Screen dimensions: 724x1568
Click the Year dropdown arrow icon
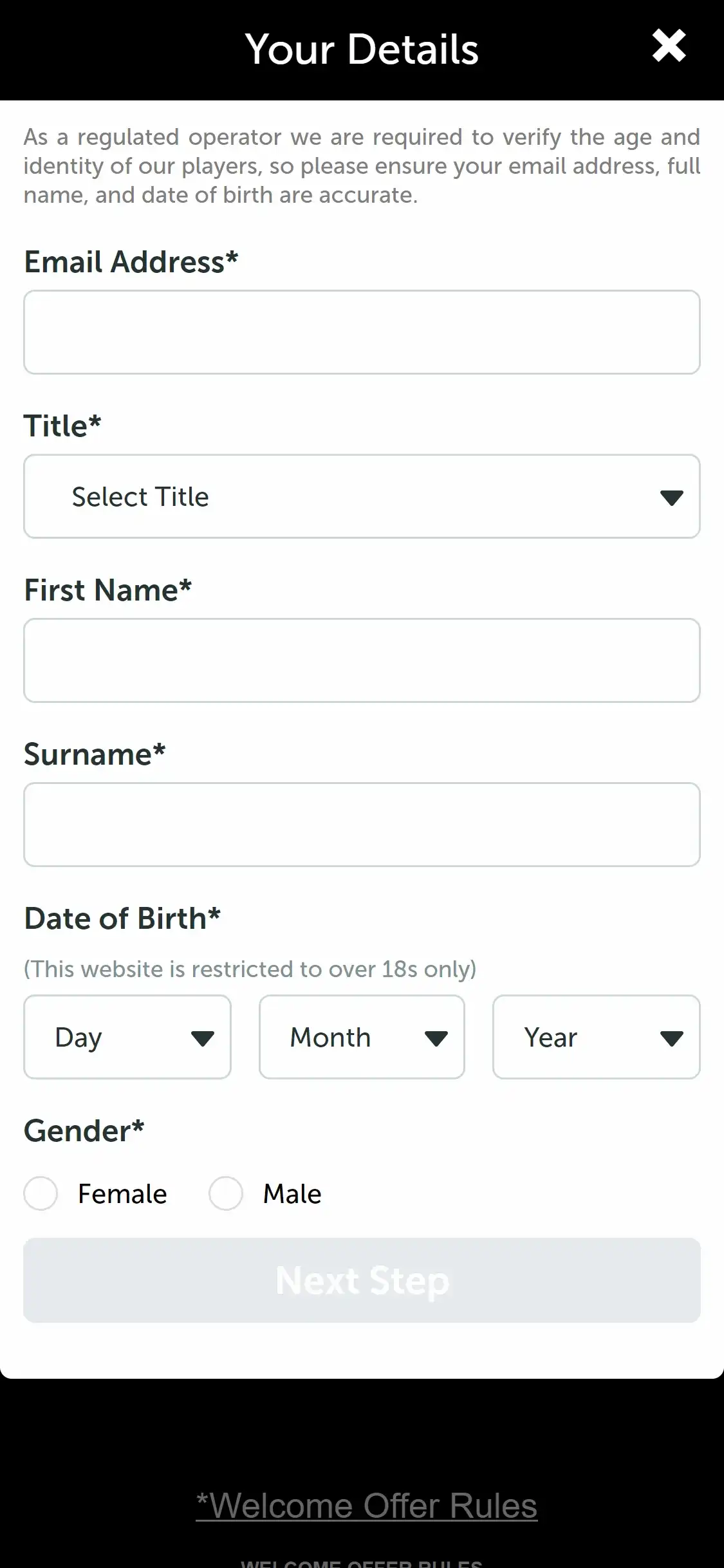[x=671, y=1038]
